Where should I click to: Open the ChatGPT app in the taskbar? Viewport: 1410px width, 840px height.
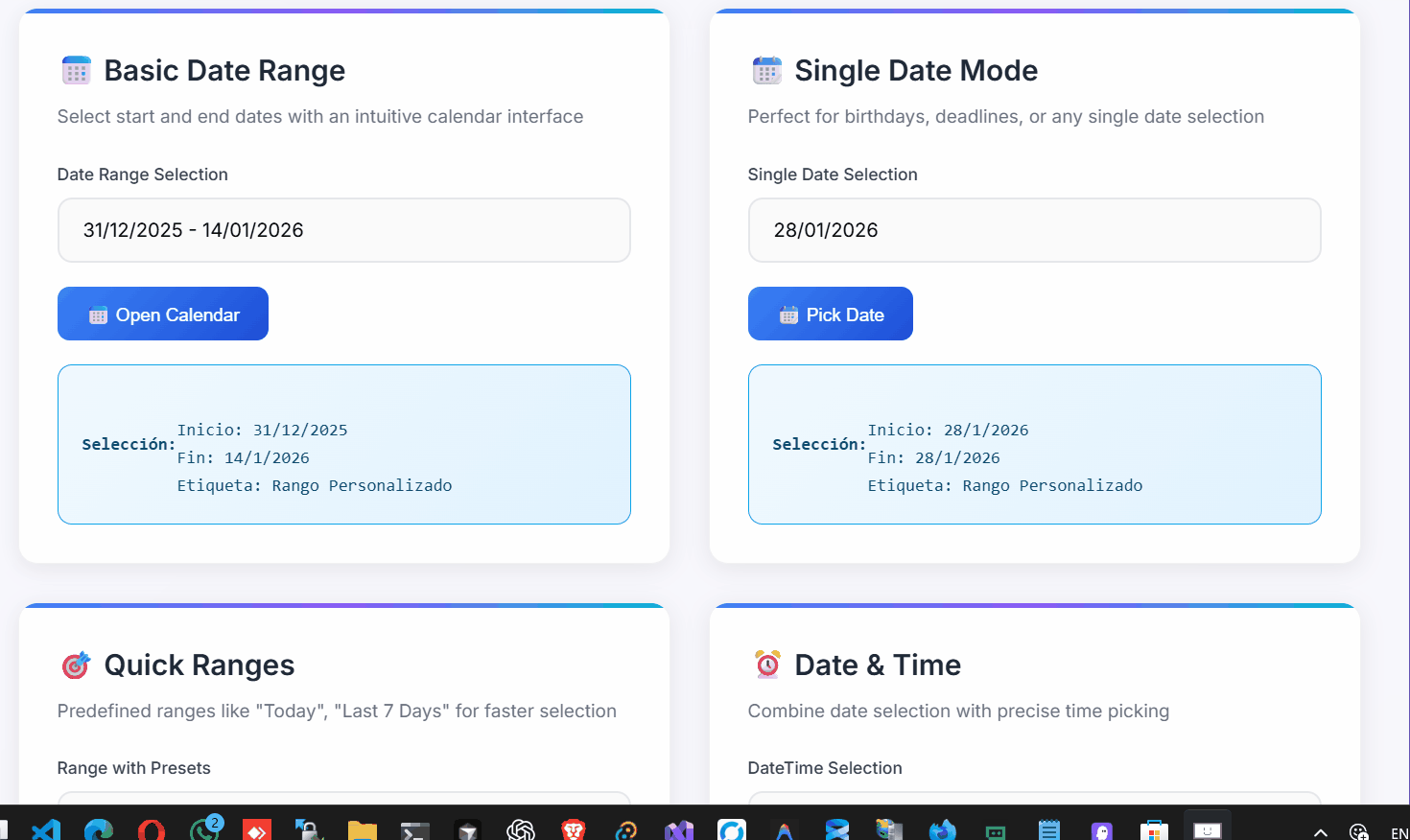pyautogui.click(x=520, y=828)
